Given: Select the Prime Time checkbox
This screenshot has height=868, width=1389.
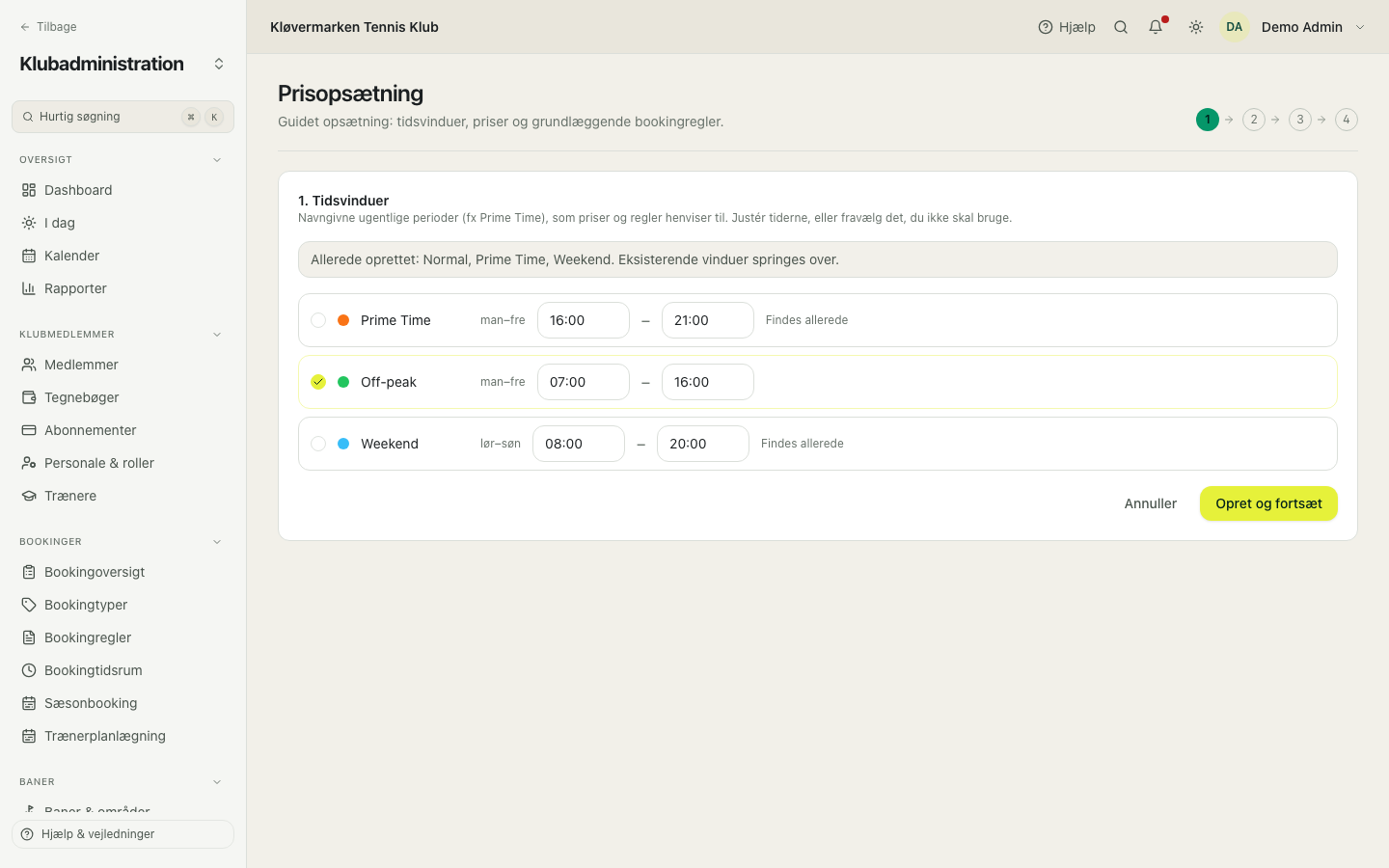Looking at the screenshot, I should 318,320.
